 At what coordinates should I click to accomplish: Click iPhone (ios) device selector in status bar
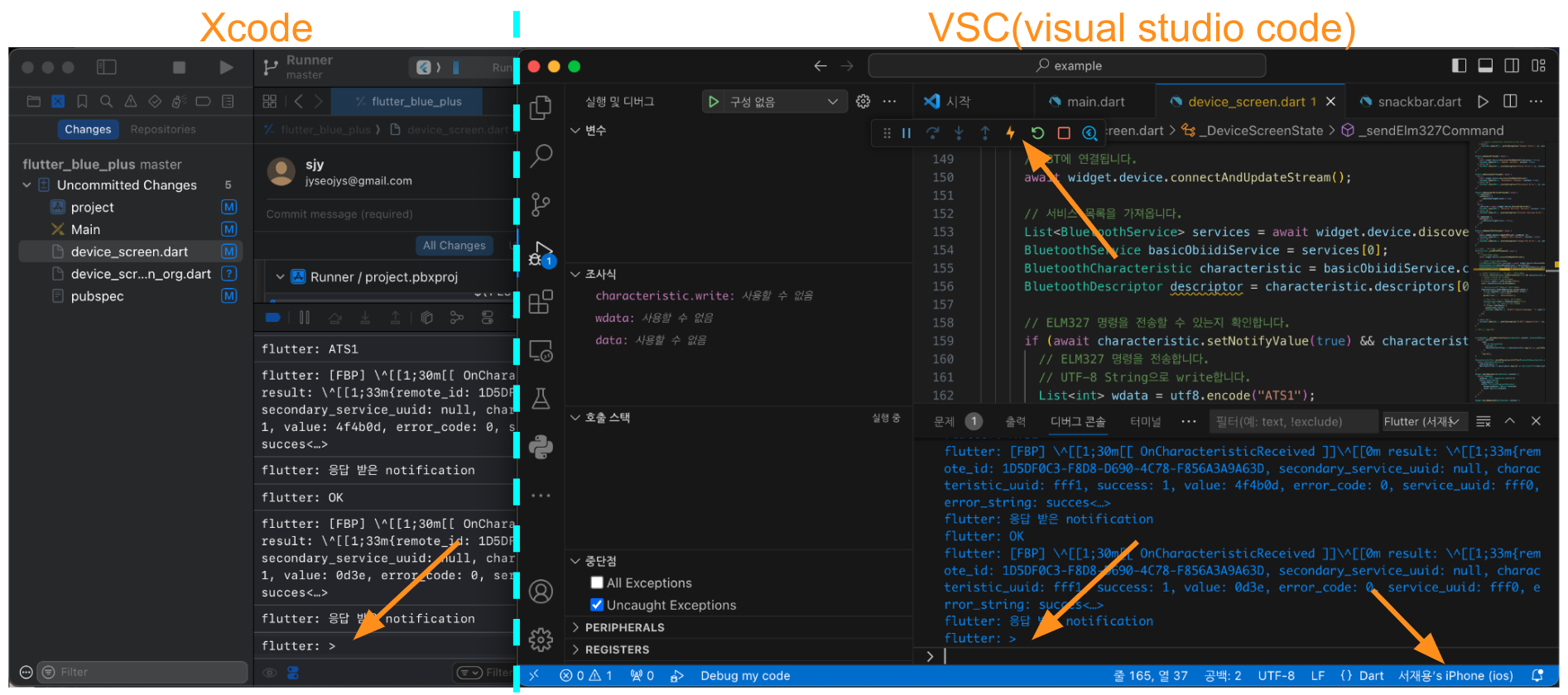point(1455,676)
